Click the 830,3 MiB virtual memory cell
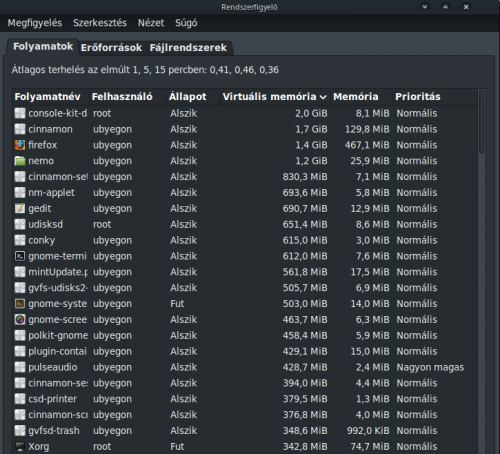The width and height of the screenshot is (500, 454). pyautogui.click(x=305, y=177)
